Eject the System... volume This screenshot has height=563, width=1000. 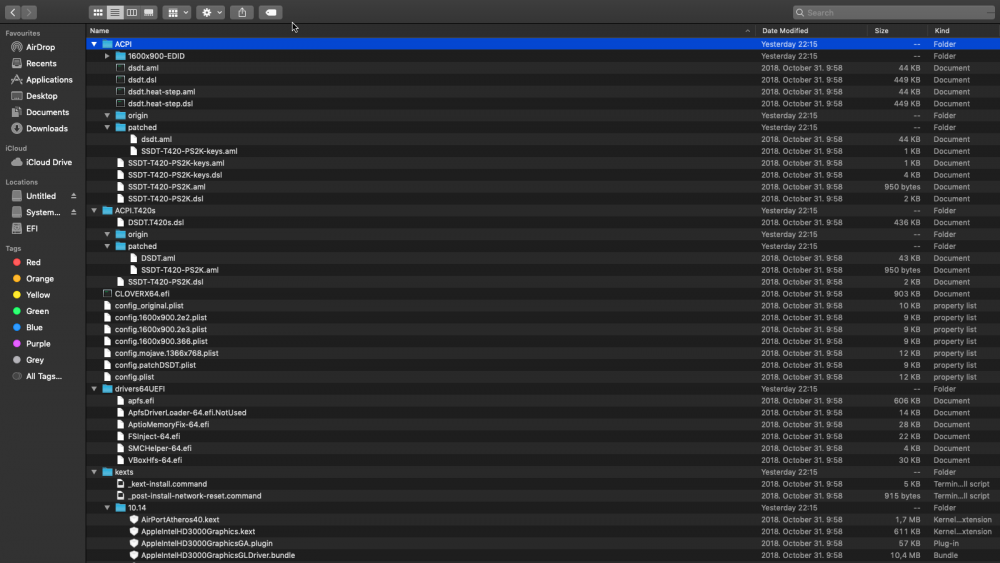point(73,212)
